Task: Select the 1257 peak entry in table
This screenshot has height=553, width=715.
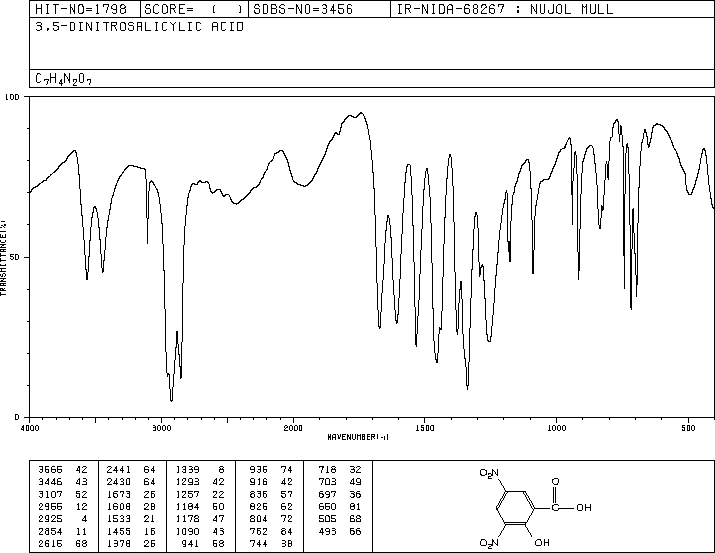Action: point(200,494)
